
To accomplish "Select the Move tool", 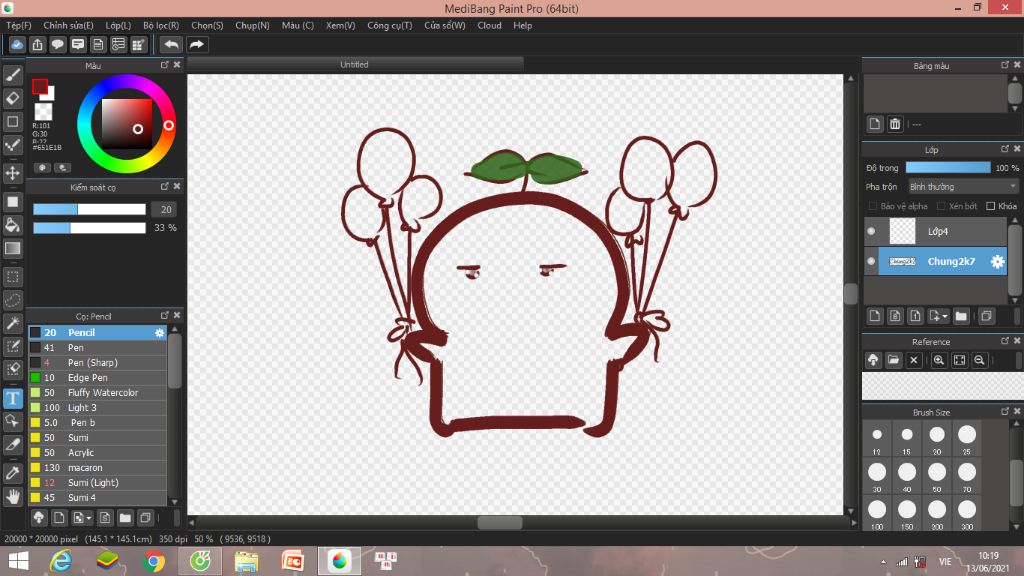I will pyautogui.click(x=13, y=173).
